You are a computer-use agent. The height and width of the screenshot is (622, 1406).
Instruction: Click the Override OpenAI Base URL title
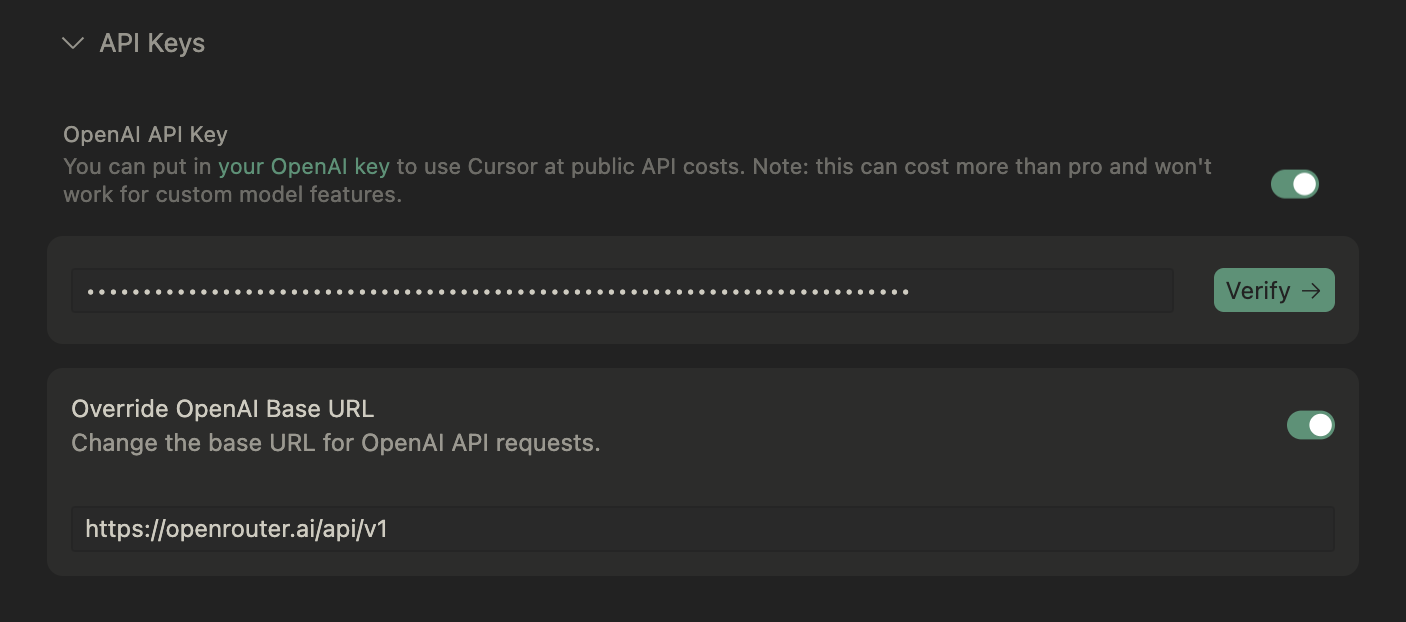tap(223, 408)
